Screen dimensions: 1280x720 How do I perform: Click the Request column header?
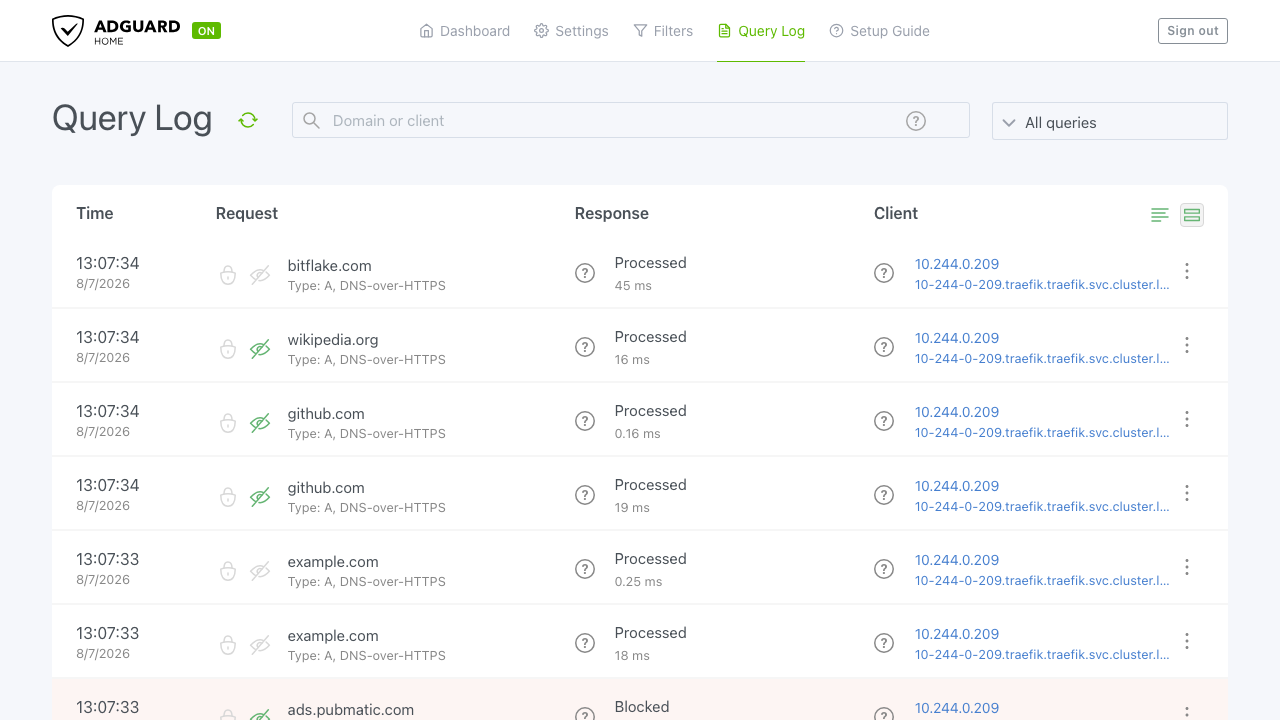tap(247, 213)
